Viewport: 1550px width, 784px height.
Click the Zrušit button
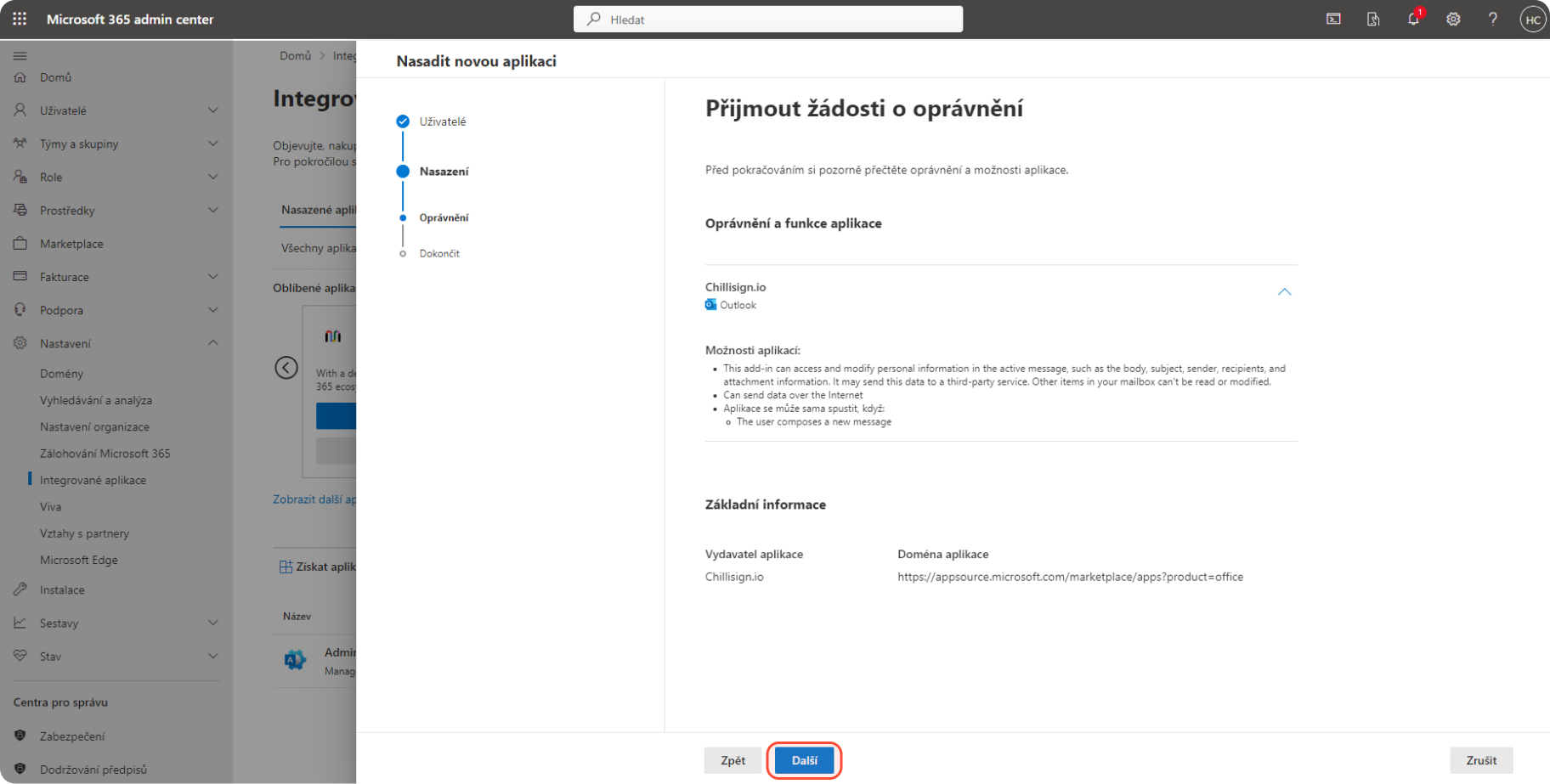[1481, 760]
